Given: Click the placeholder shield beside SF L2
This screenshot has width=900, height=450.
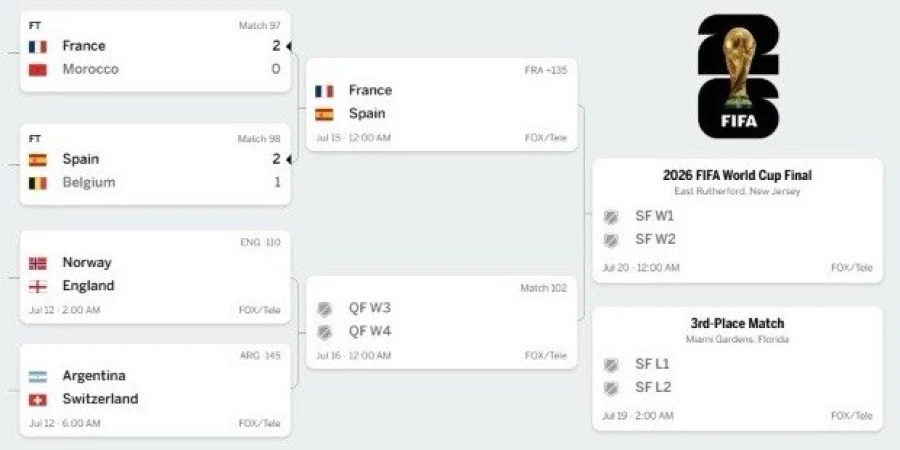Looking at the screenshot, I should 611,388.
